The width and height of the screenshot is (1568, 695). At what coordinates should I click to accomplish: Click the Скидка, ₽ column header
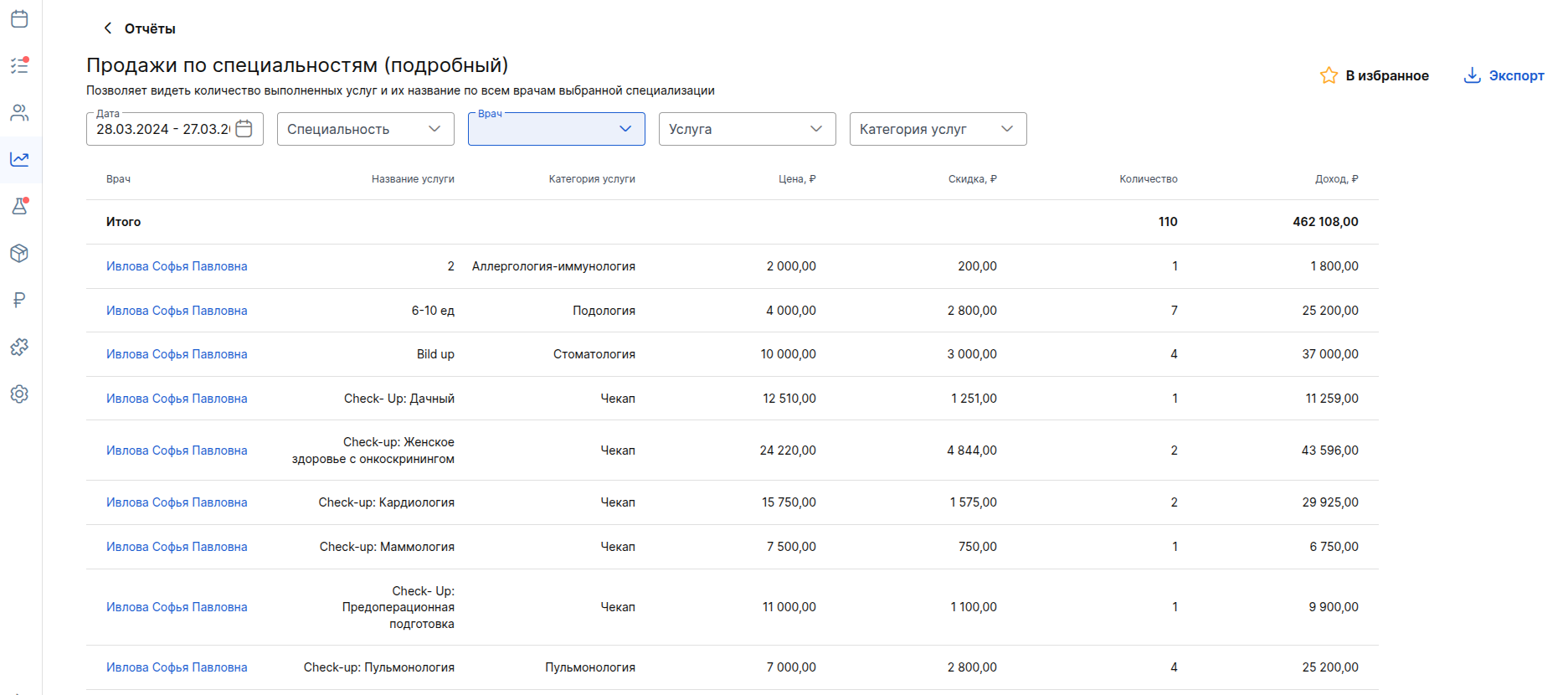tap(973, 179)
